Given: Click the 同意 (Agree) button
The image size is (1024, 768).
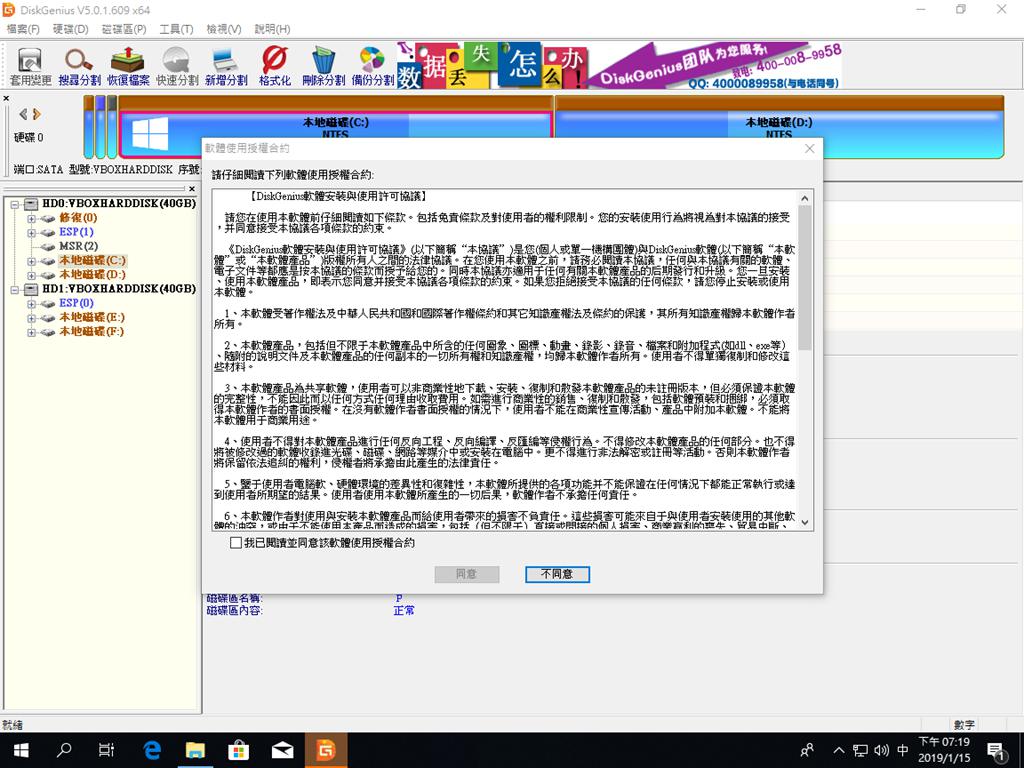Looking at the screenshot, I should click(467, 574).
